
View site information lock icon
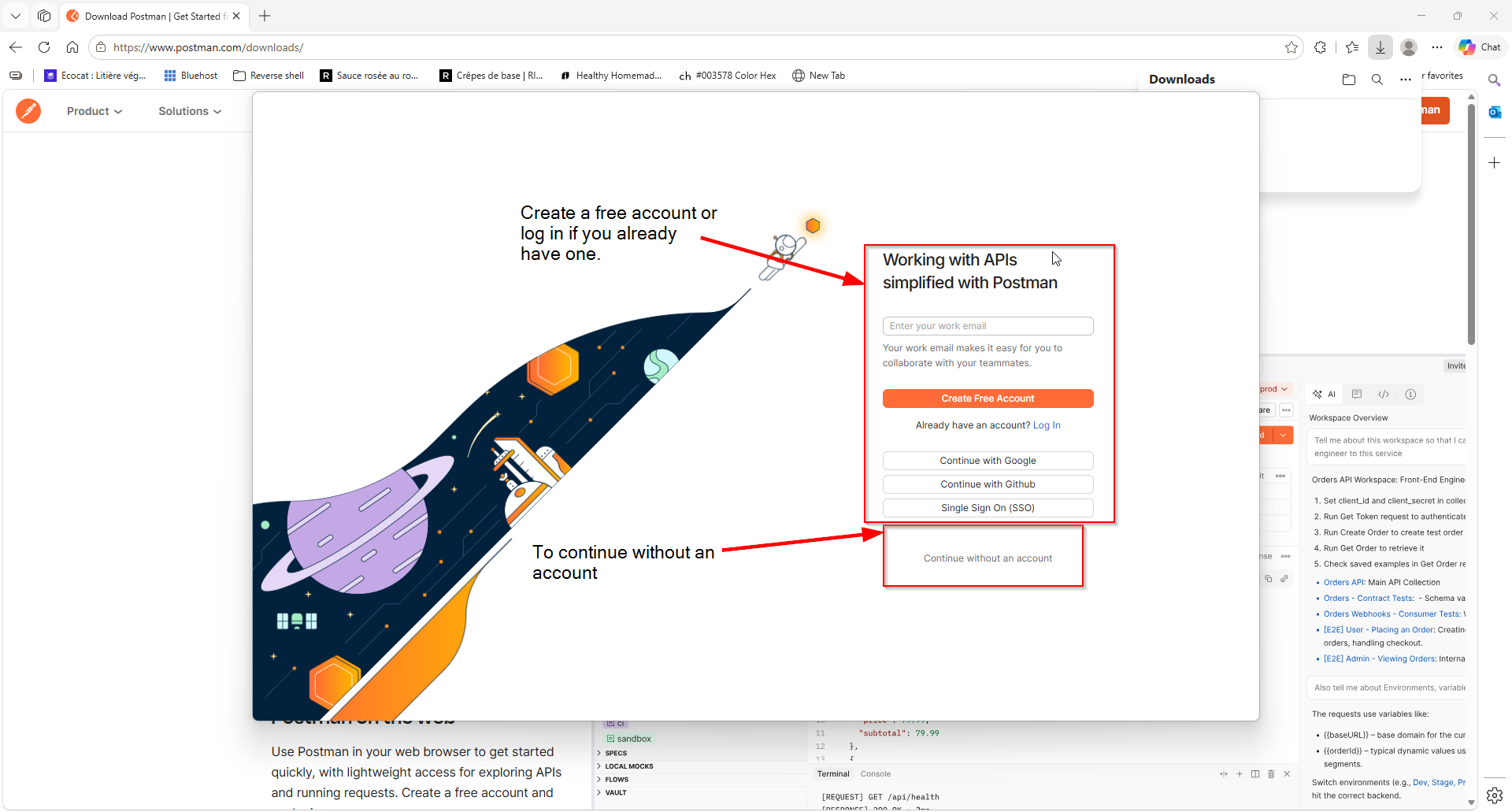[x=101, y=47]
